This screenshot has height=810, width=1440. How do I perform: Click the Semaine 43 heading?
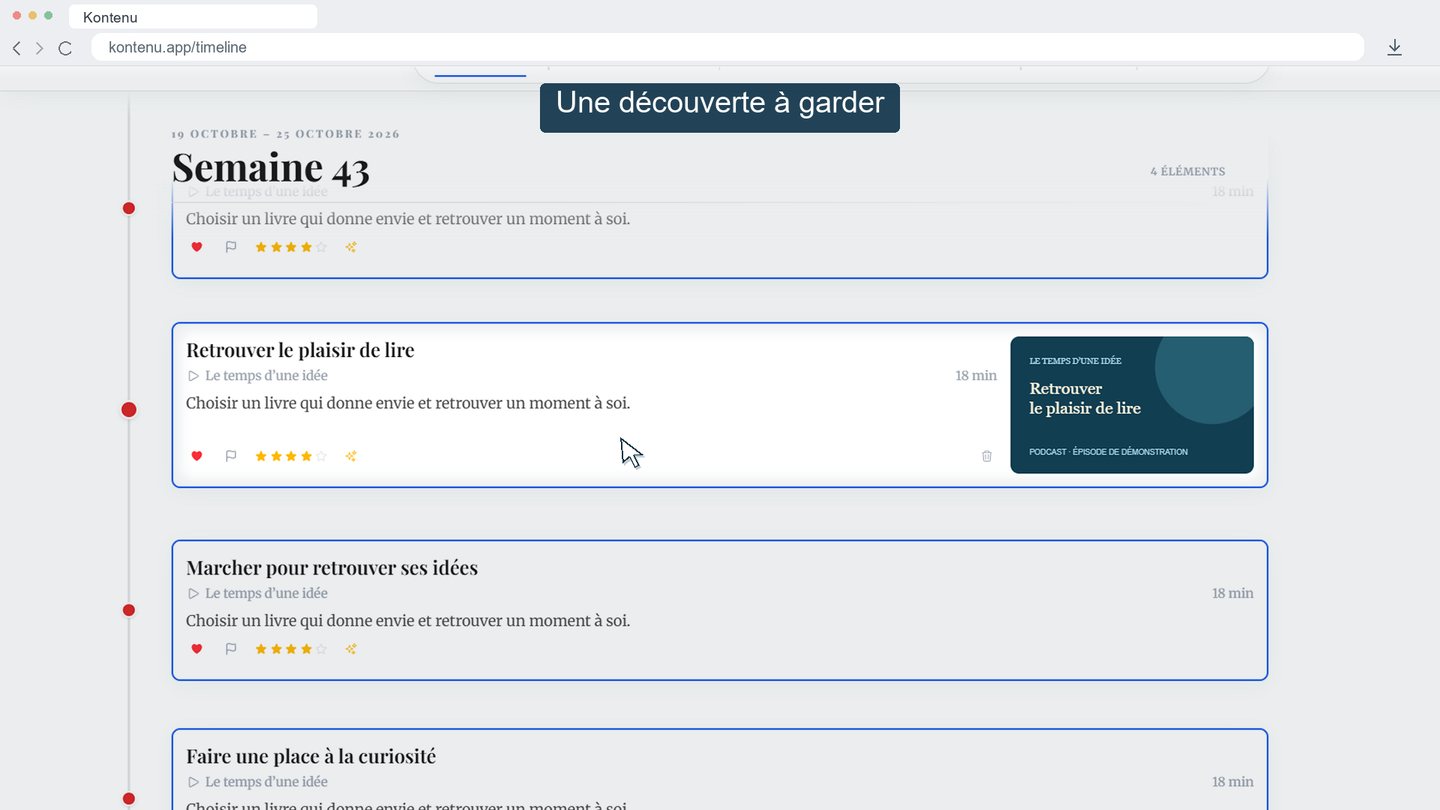(x=271, y=168)
